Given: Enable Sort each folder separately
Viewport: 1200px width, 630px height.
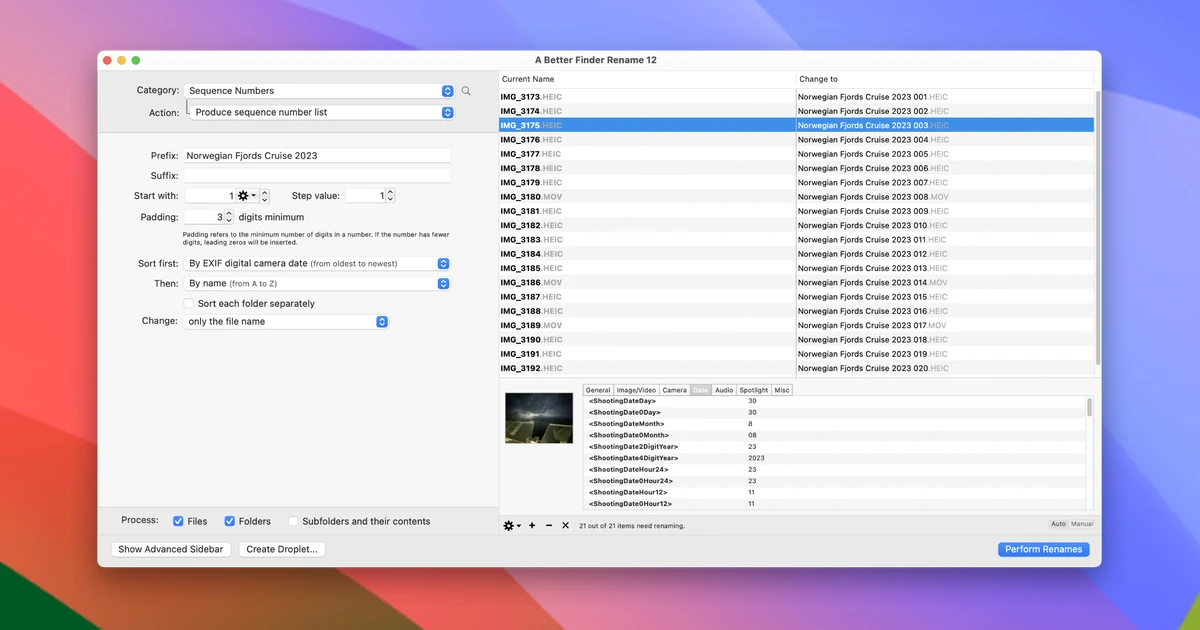Looking at the screenshot, I should click(188, 303).
